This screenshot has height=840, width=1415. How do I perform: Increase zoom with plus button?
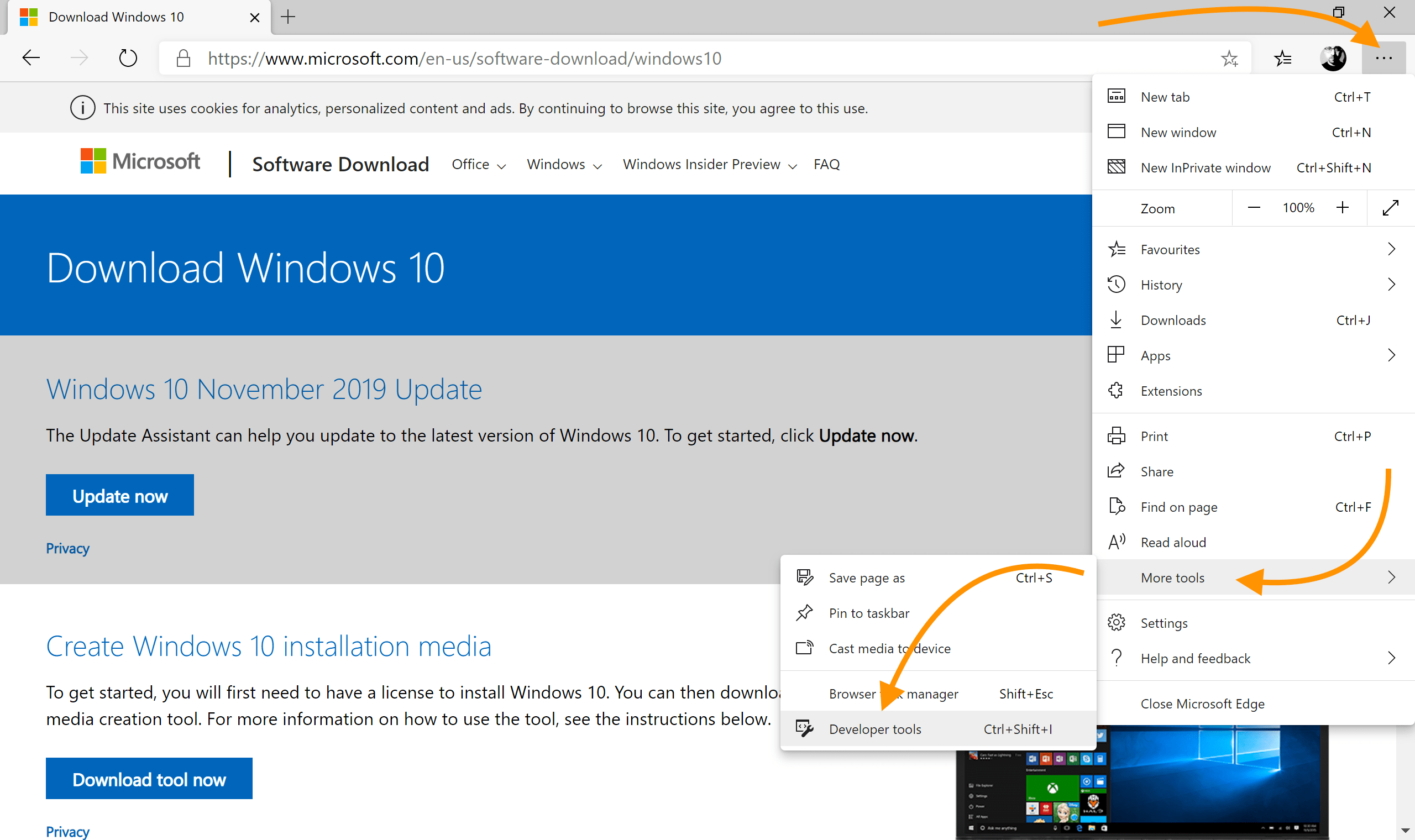coord(1343,208)
